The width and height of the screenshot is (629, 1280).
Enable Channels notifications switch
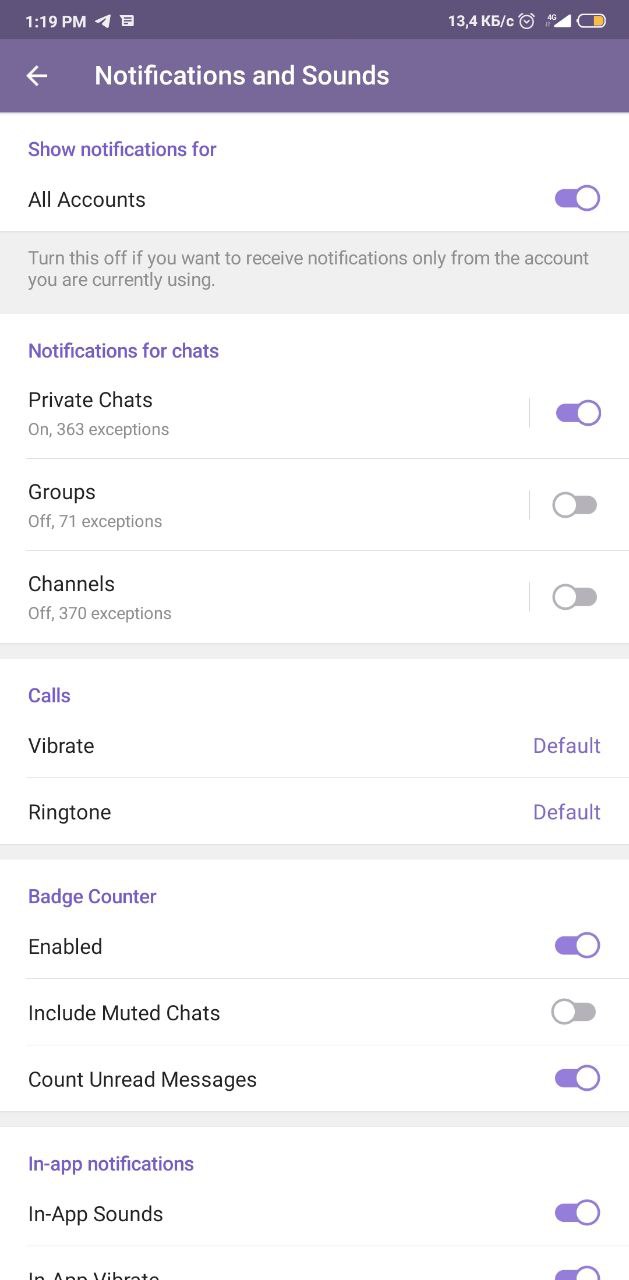coord(575,597)
